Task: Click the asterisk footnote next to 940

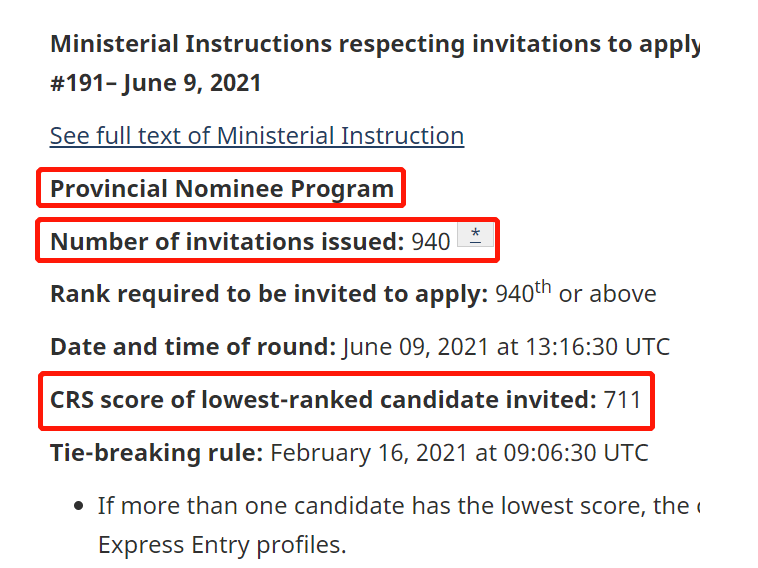Action: pos(476,236)
